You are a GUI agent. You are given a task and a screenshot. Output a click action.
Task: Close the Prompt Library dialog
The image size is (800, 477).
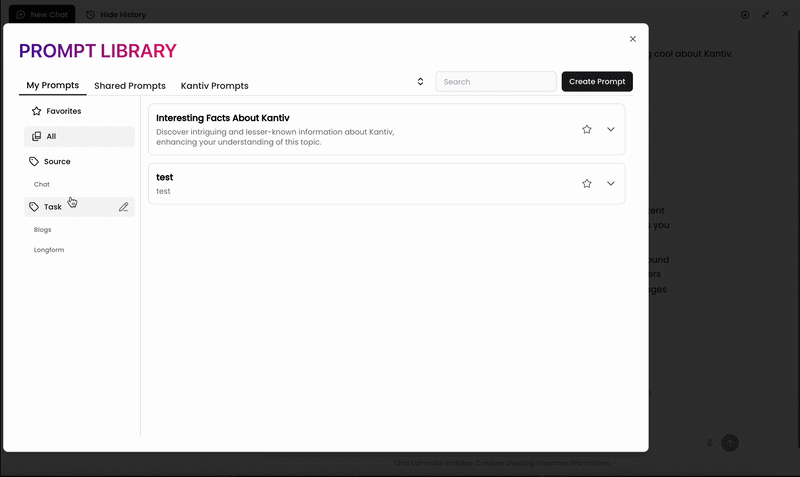click(x=633, y=39)
